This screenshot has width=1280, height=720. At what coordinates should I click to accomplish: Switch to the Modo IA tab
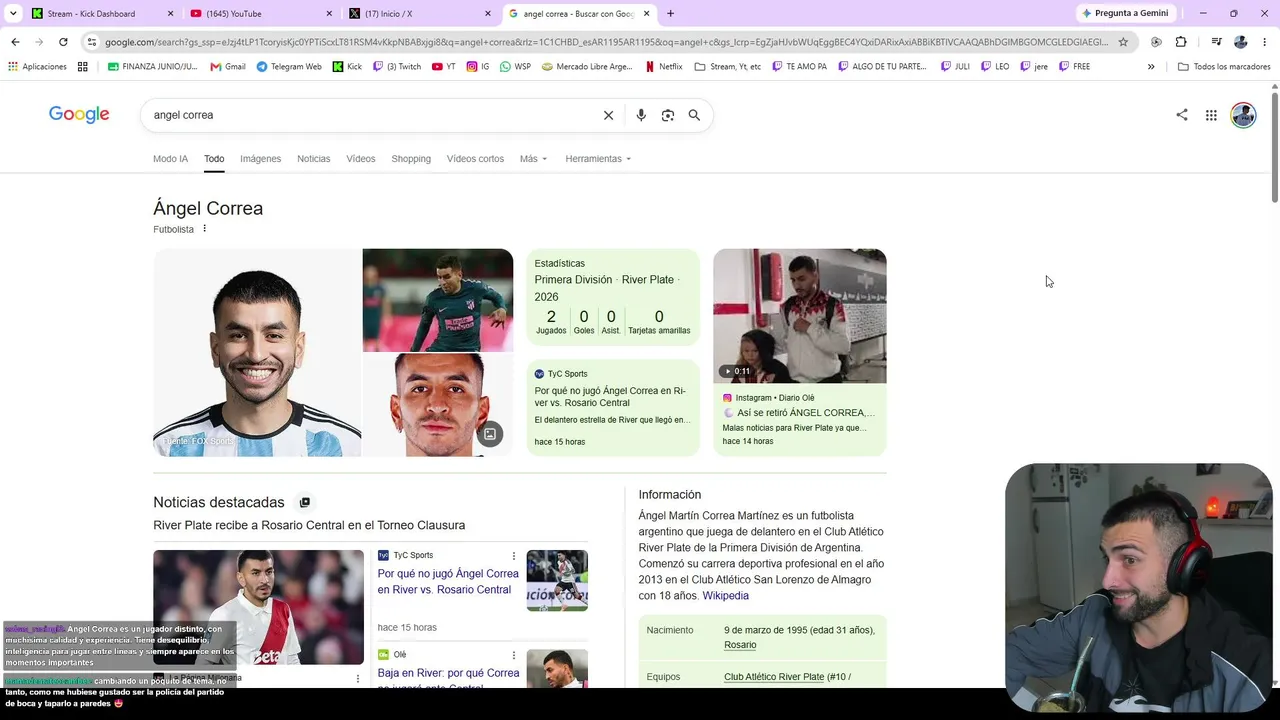pyautogui.click(x=170, y=159)
